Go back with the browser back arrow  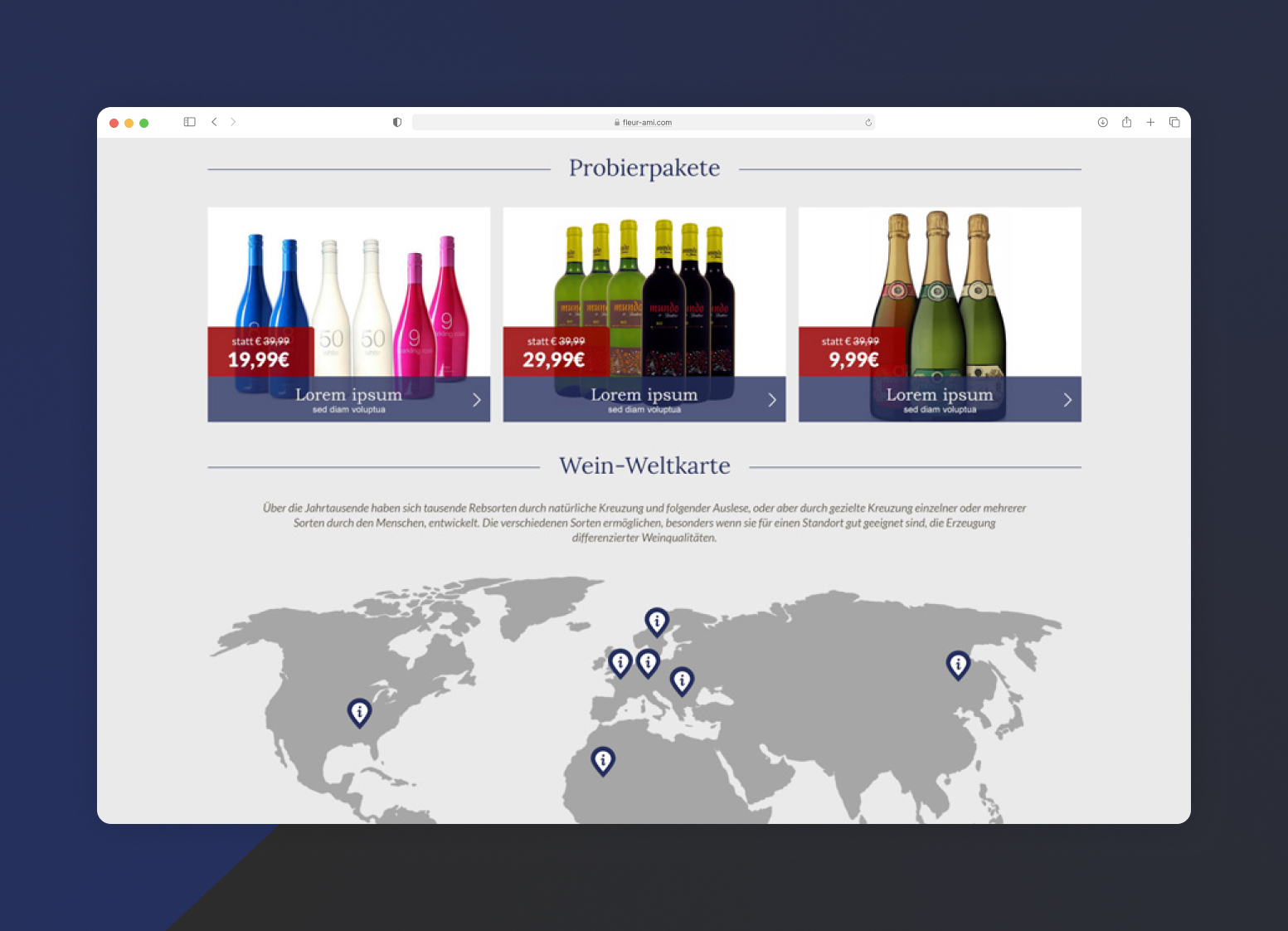[x=214, y=122]
